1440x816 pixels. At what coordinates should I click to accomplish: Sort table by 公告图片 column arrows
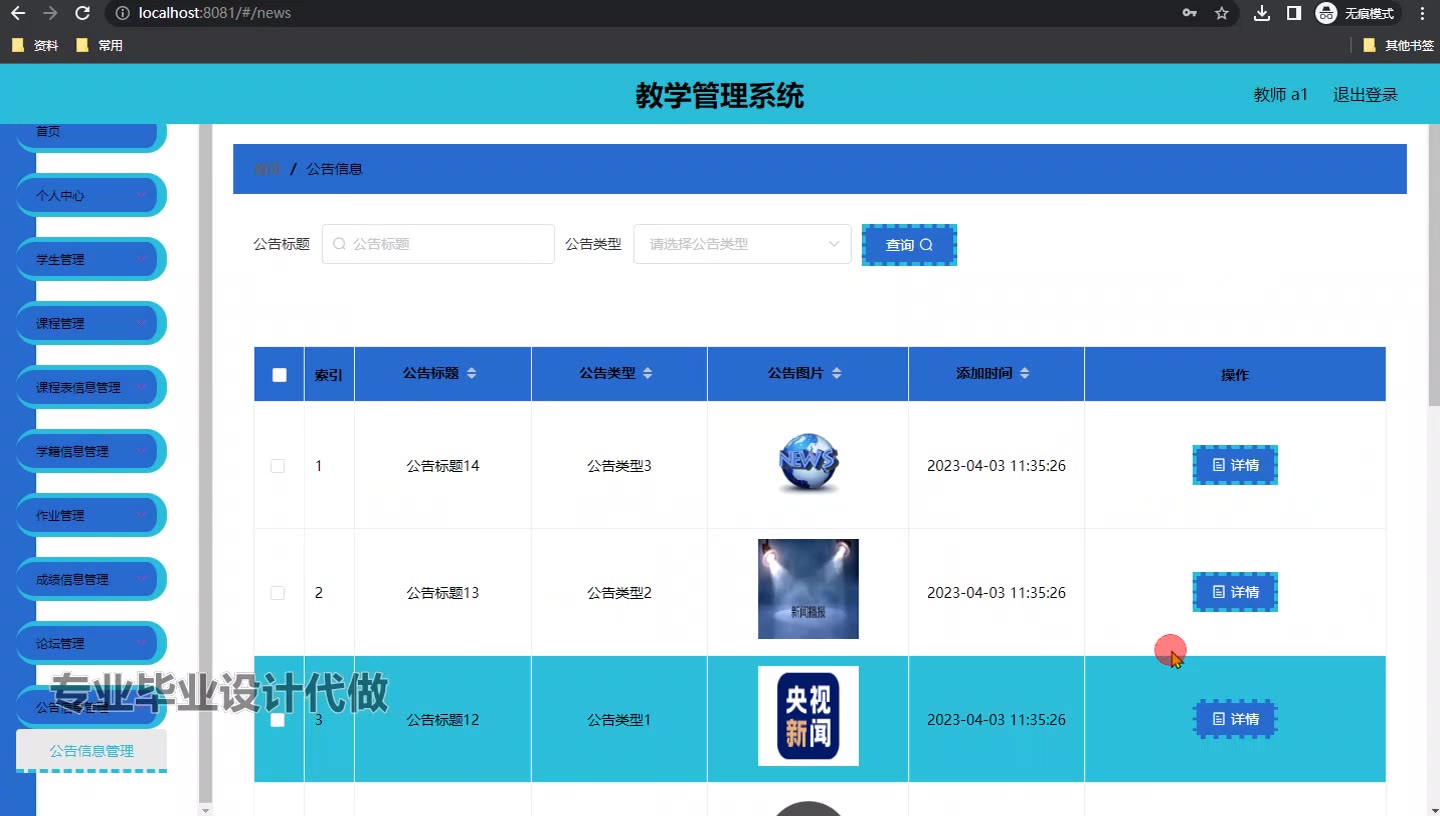click(x=837, y=373)
